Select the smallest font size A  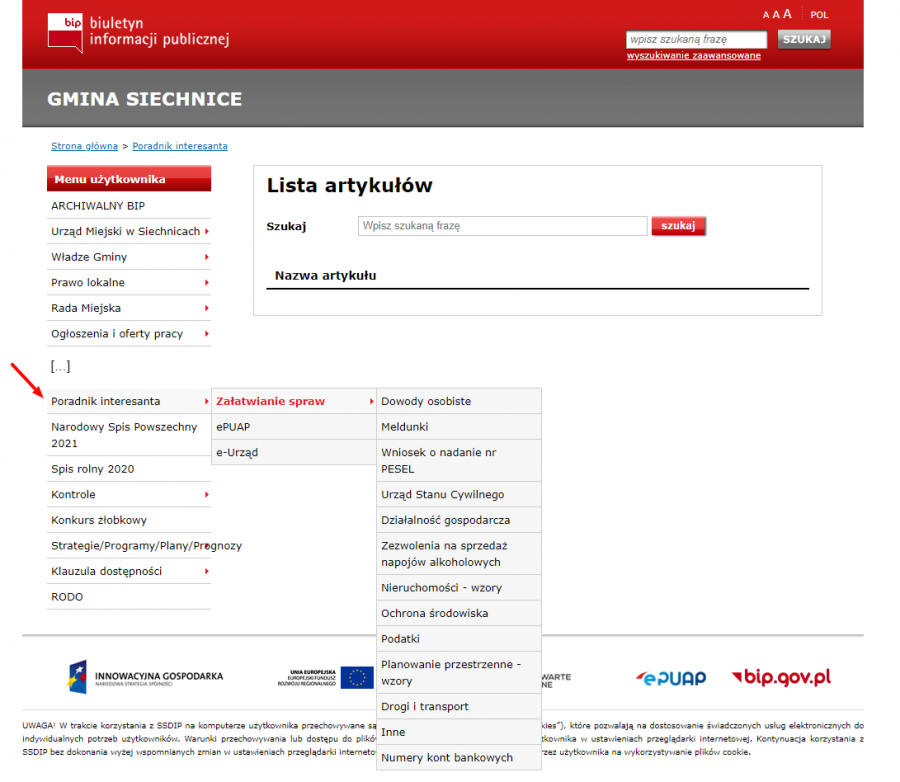[766, 15]
